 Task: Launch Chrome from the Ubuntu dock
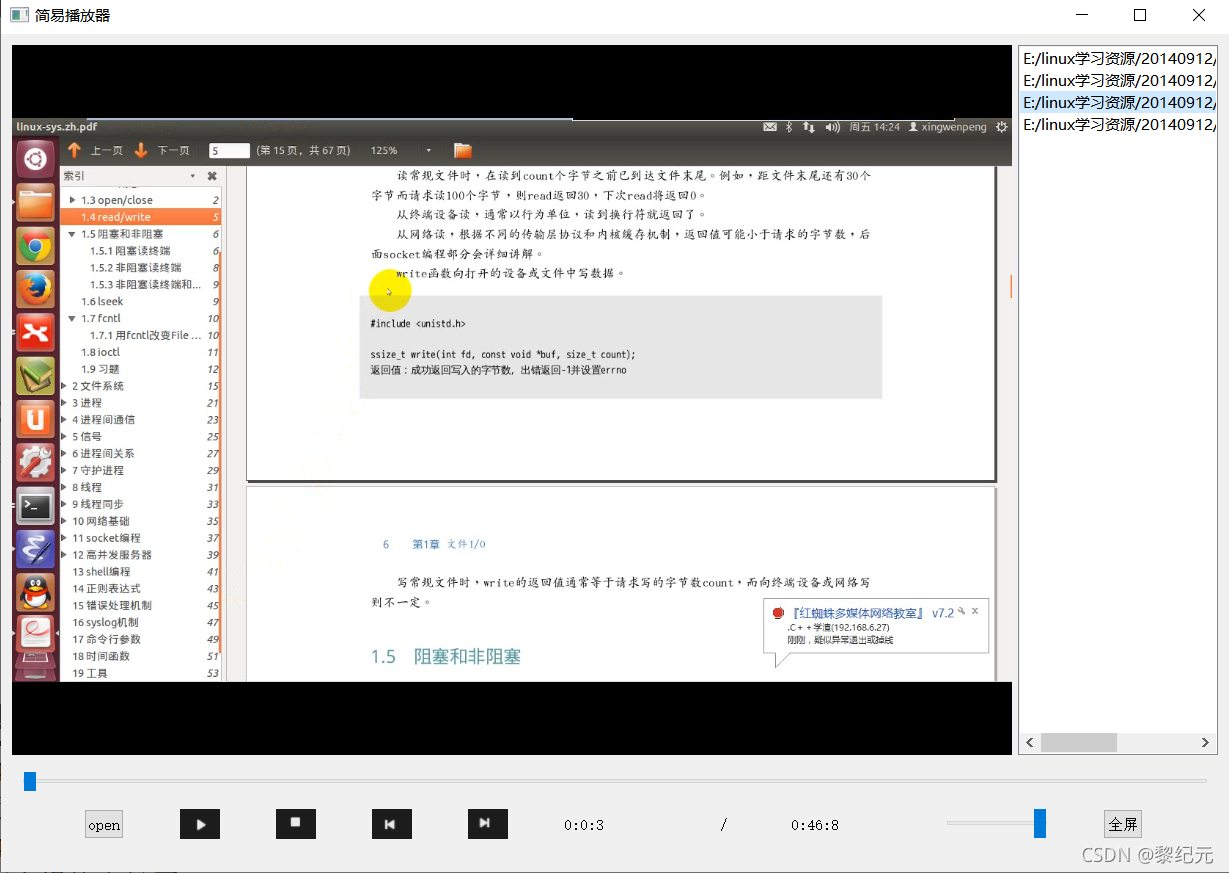click(35, 247)
